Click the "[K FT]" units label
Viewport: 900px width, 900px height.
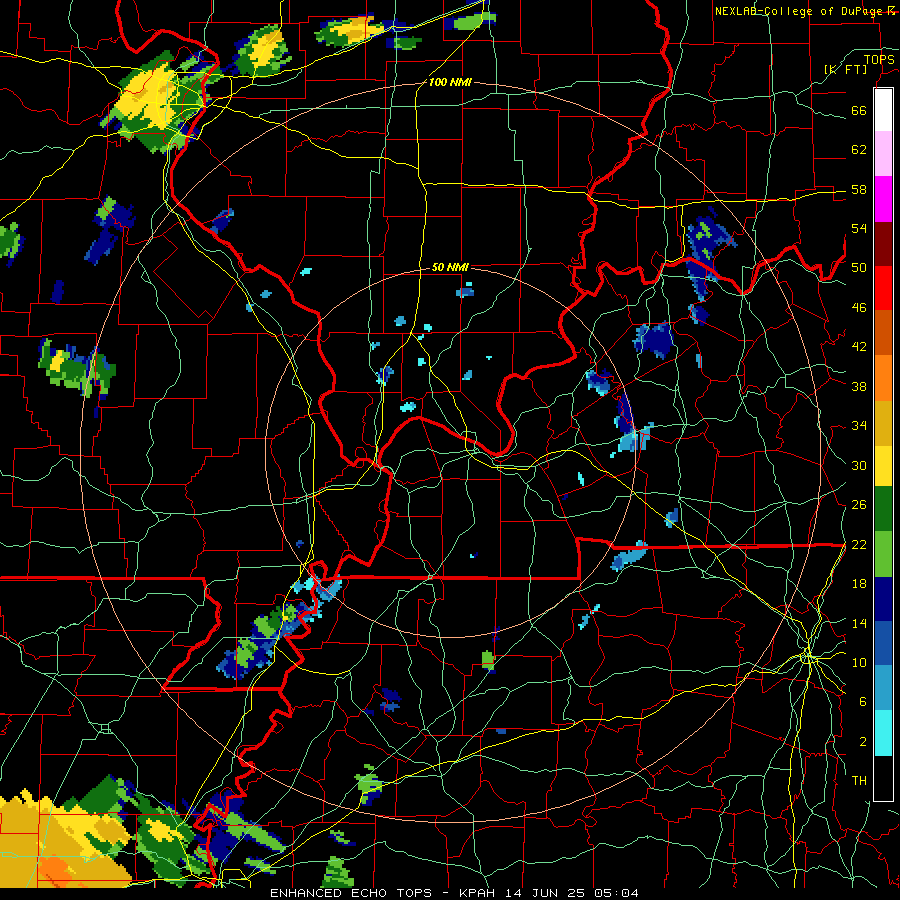pyautogui.click(x=845, y=69)
